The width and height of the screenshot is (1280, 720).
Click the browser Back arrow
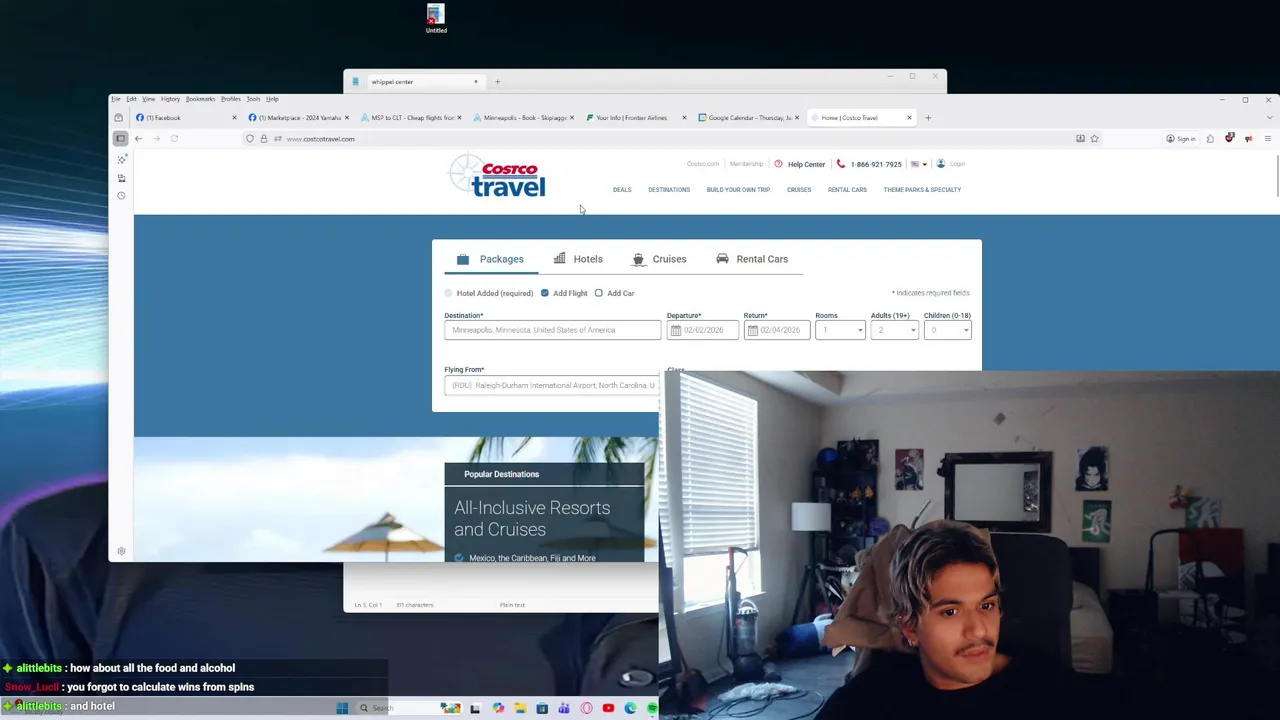pyautogui.click(x=139, y=139)
